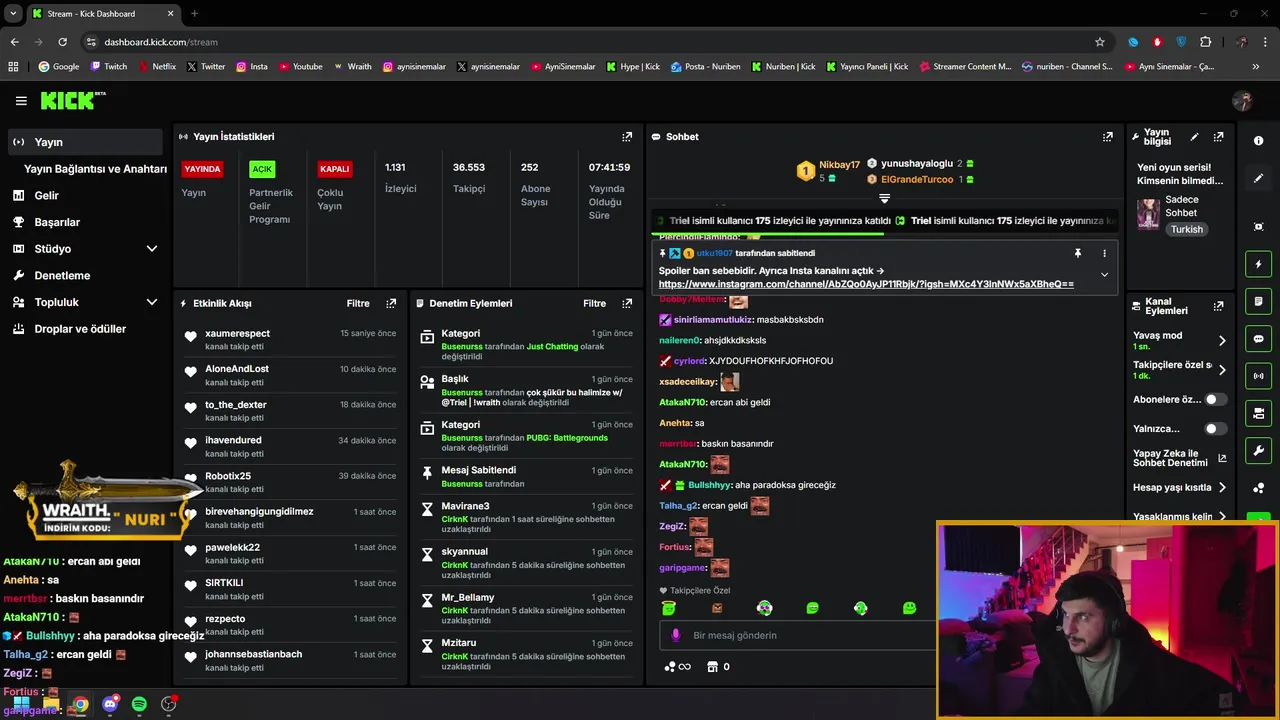Click the microphone icon in message box
Screen dimensions: 1280x720
click(676, 635)
